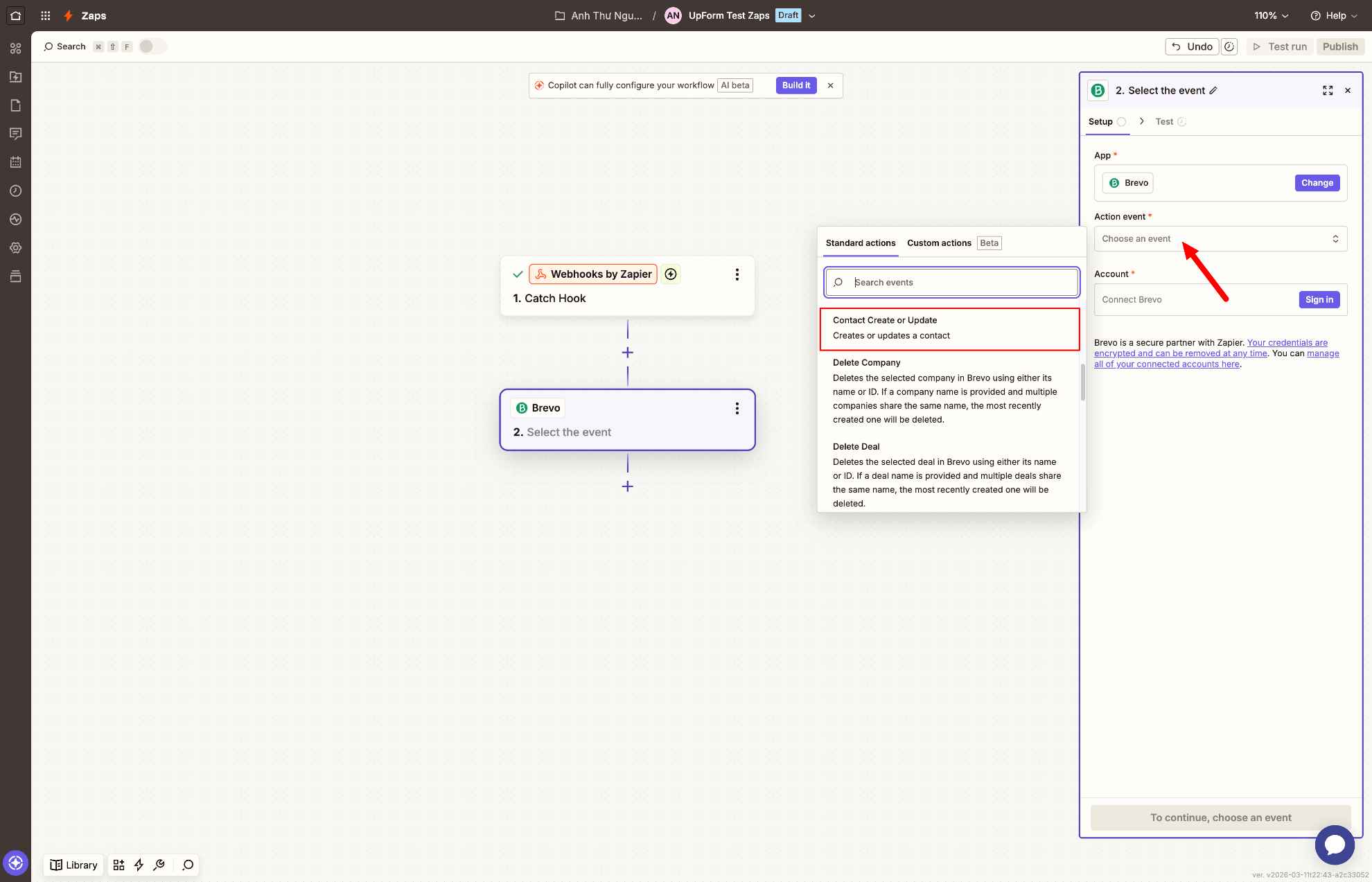Open the comments icon in sidebar
The height and width of the screenshot is (882, 1372).
(15, 134)
